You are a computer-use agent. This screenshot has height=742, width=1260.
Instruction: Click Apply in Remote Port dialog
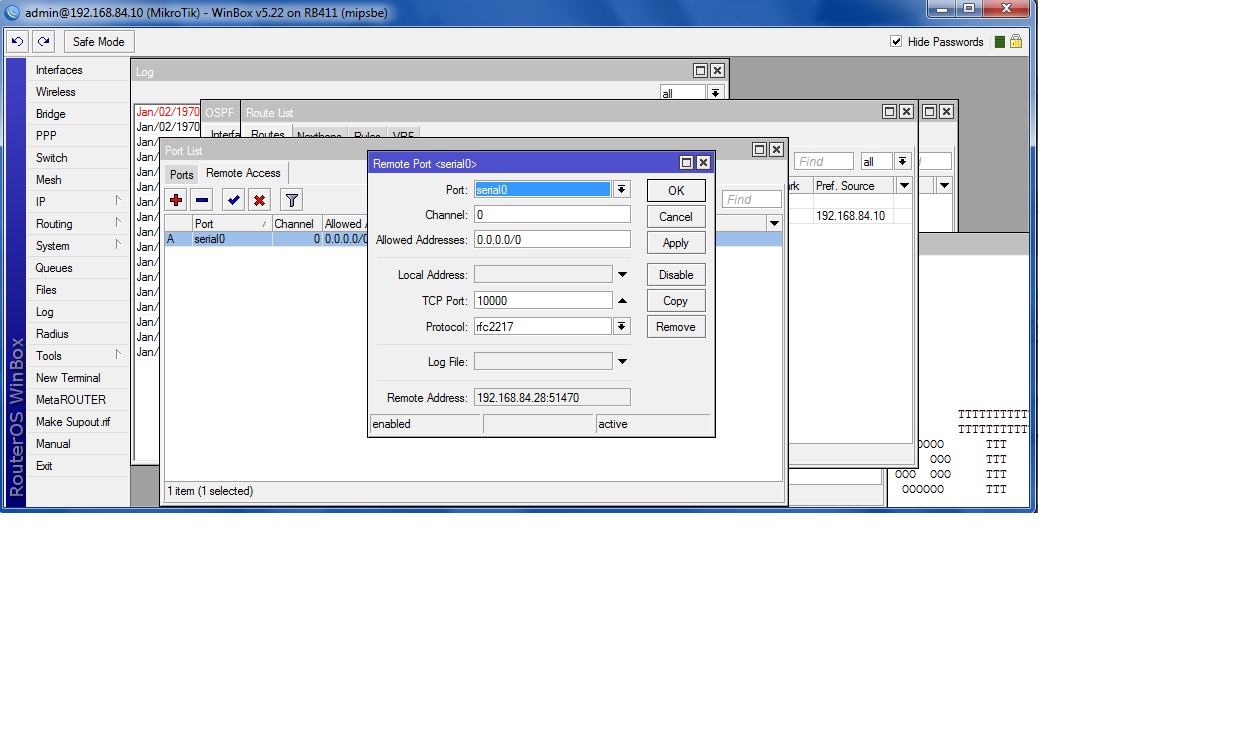676,242
